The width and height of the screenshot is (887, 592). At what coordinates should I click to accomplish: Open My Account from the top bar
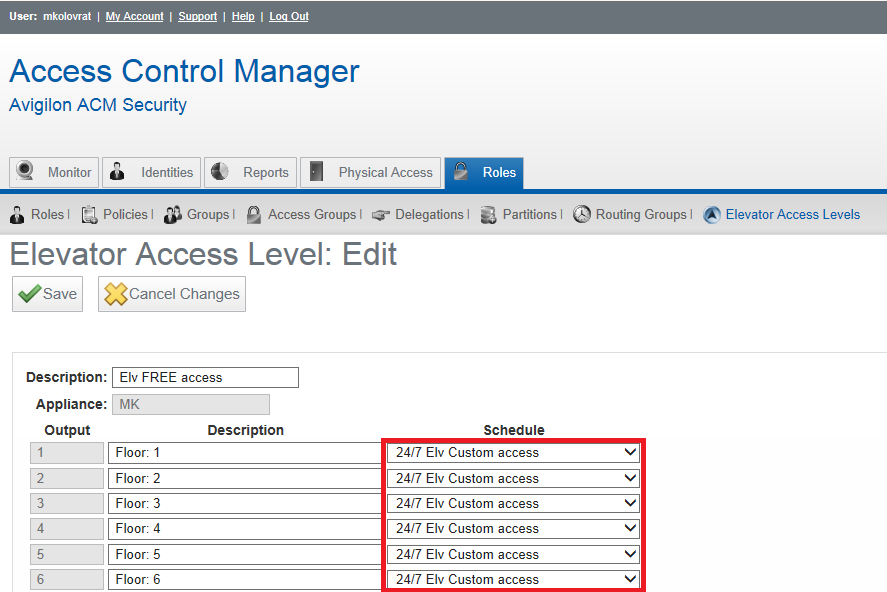coord(134,16)
